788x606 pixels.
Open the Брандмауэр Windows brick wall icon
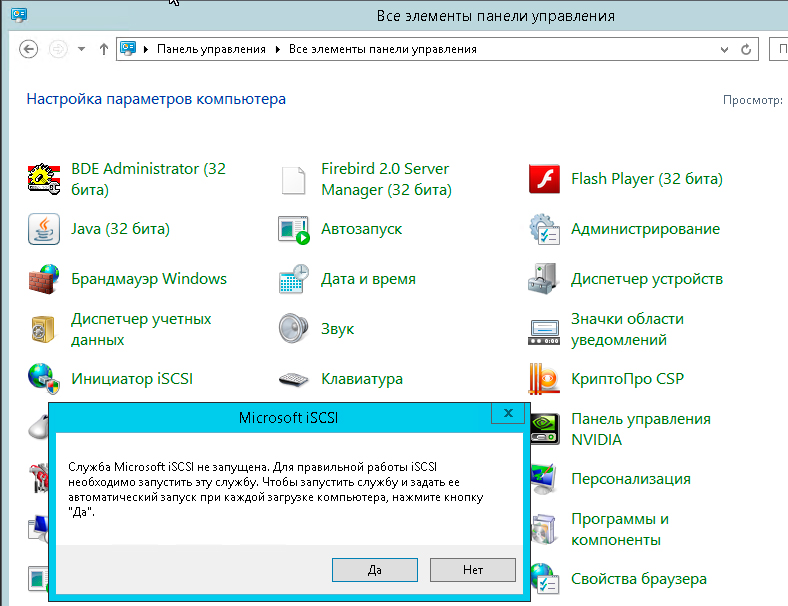(44, 279)
